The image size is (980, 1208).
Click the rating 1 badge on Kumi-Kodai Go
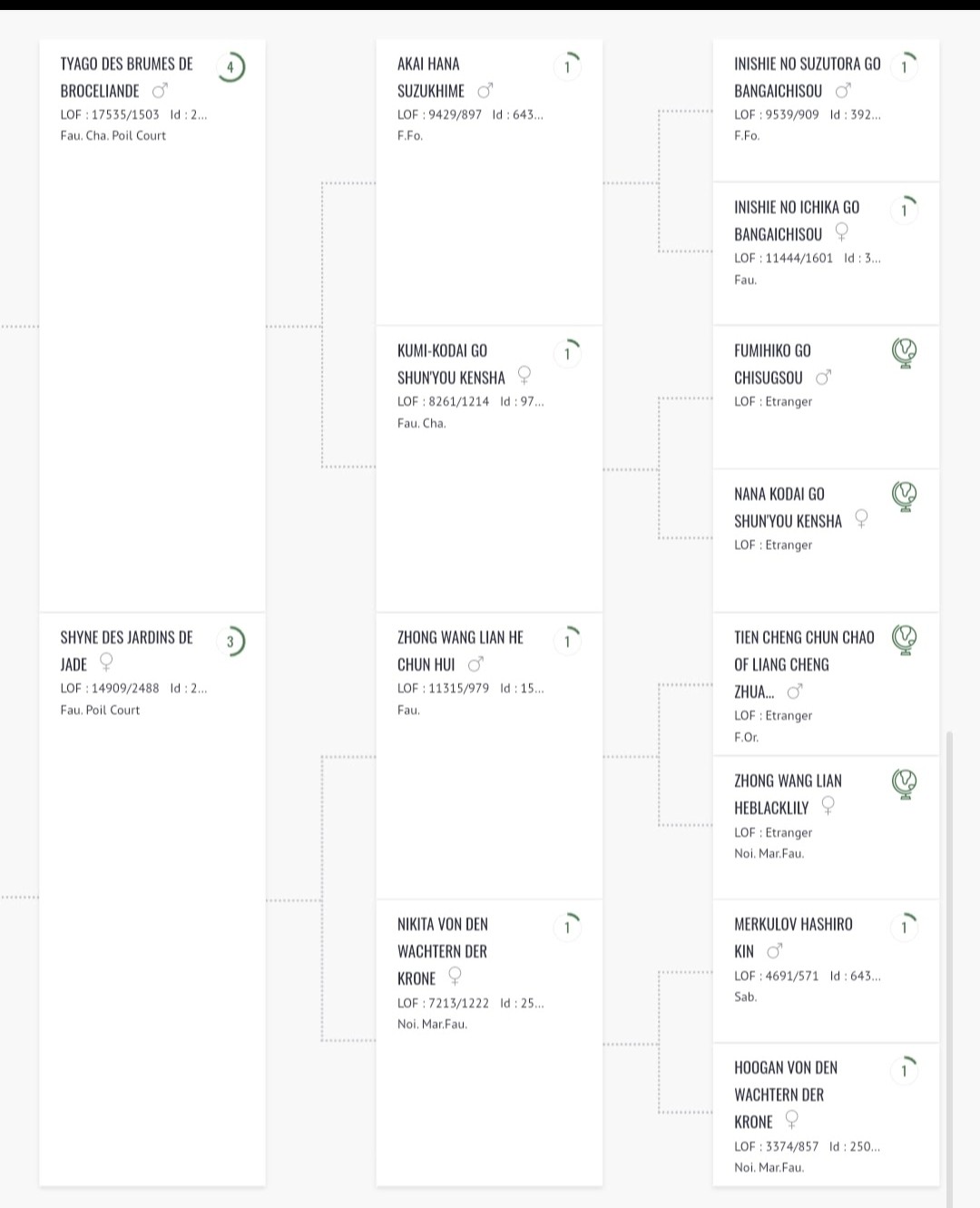pos(567,354)
